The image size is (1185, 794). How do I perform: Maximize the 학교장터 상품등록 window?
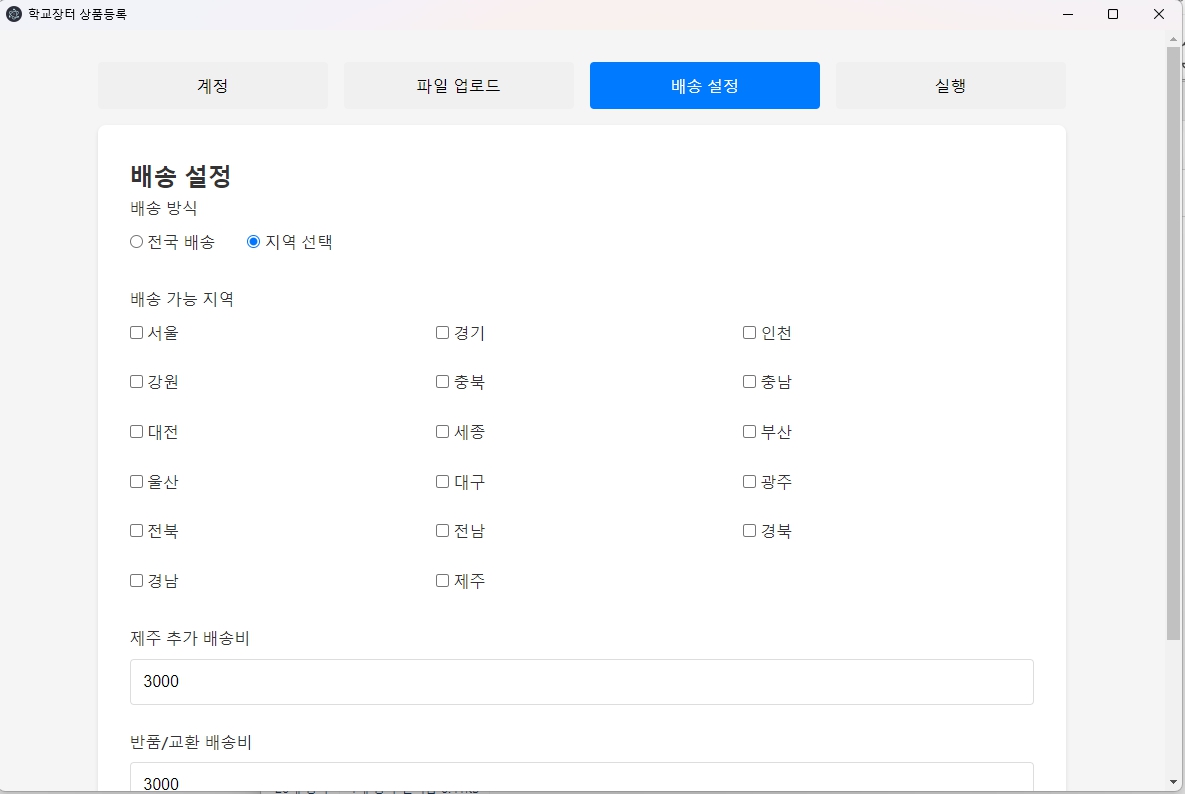point(1113,14)
